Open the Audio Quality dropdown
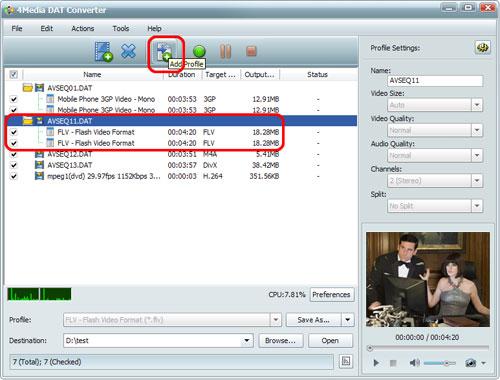Viewport: 500px width, 380px height. point(477,155)
